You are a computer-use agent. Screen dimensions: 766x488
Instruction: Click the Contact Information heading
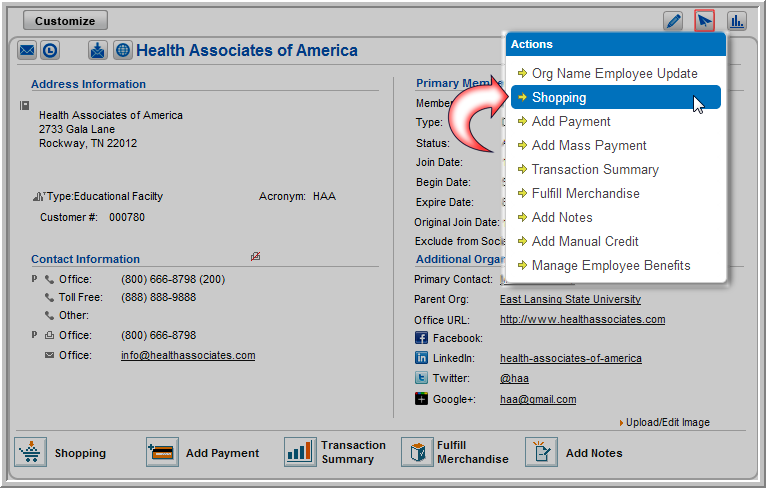tap(85, 259)
